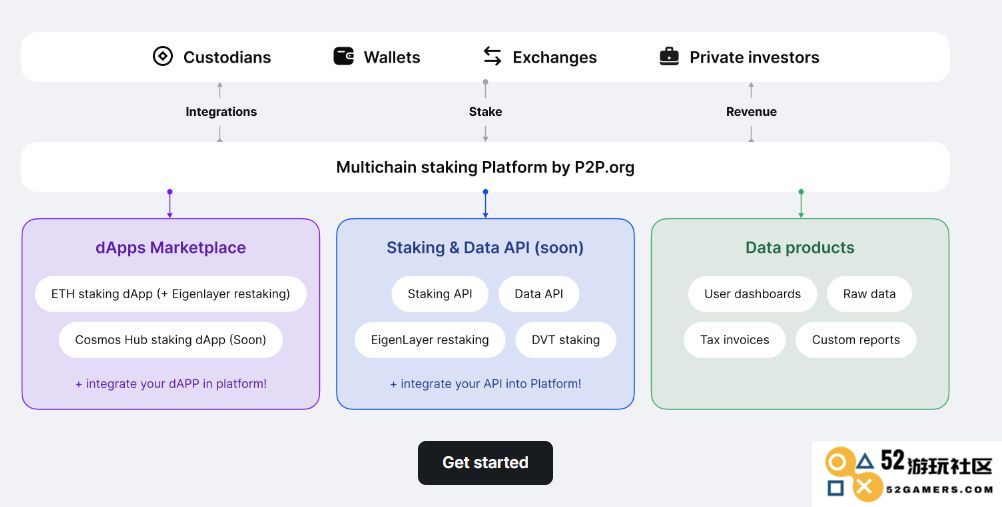Click the Wallets icon

tap(344, 56)
